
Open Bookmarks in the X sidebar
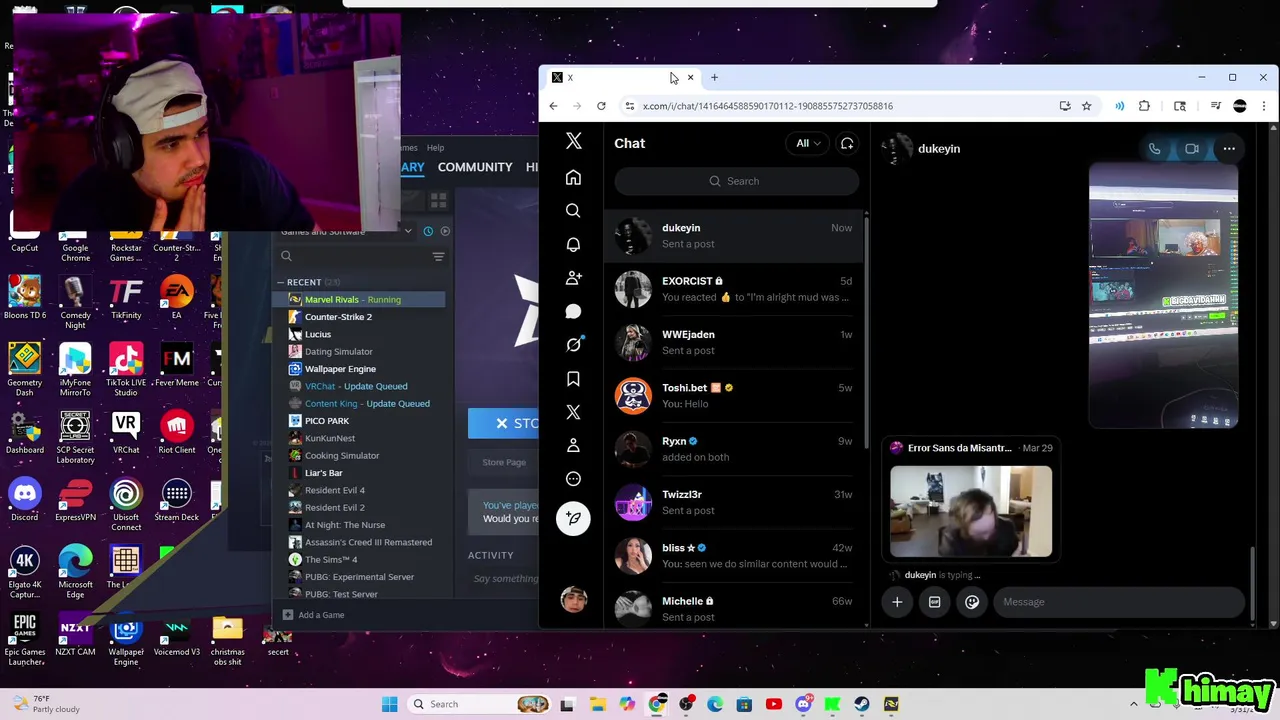click(573, 379)
